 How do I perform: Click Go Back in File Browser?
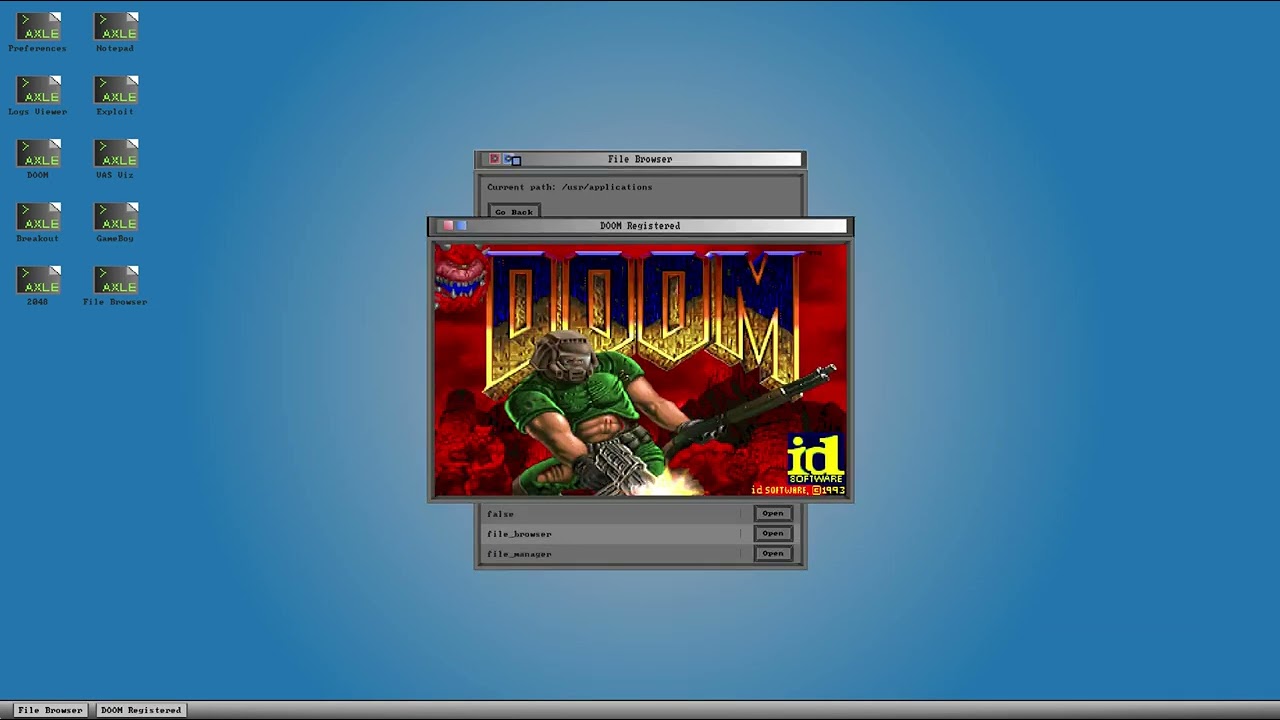pyautogui.click(x=514, y=210)
